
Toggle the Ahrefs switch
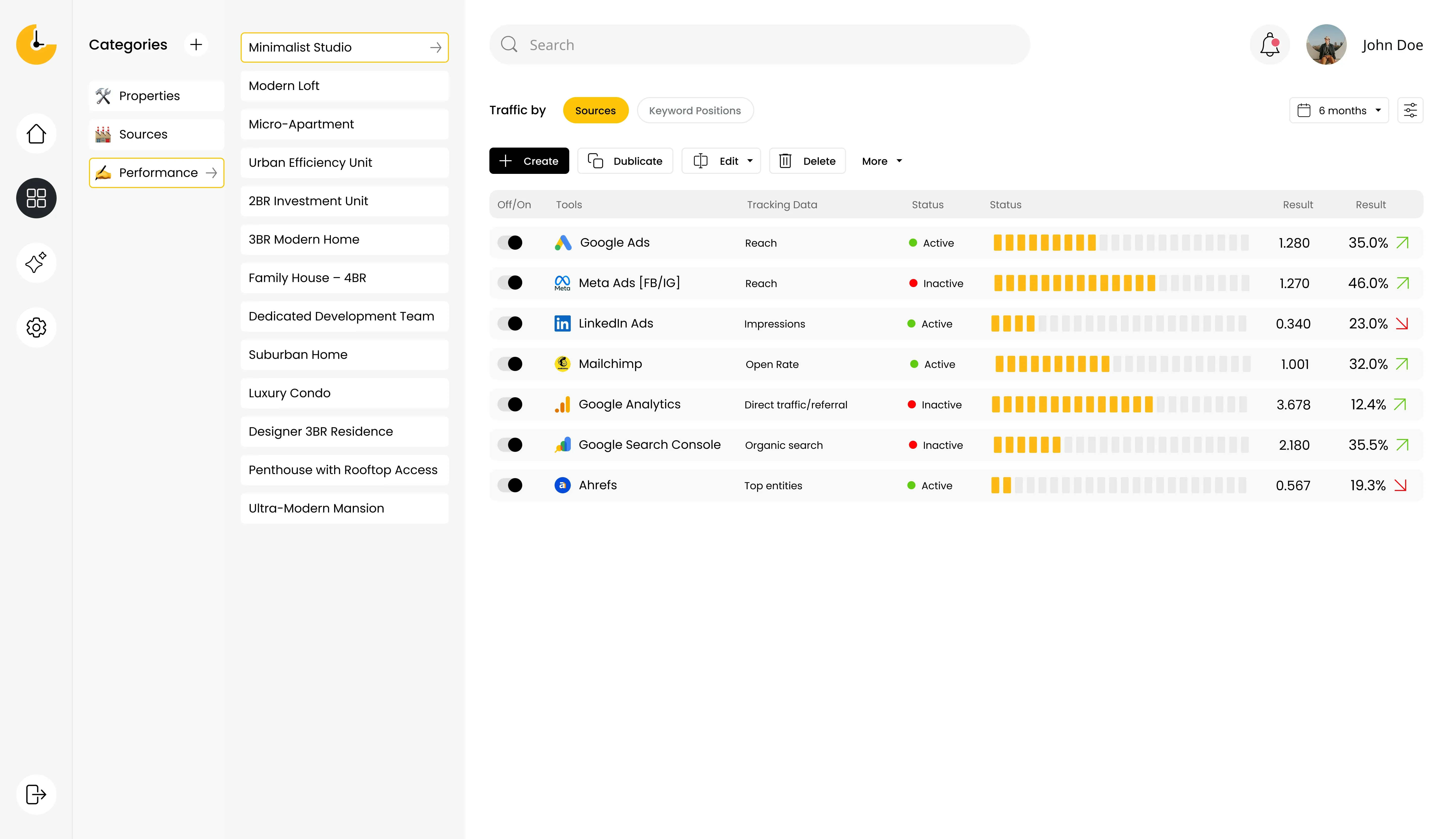(x=510, y=485)
